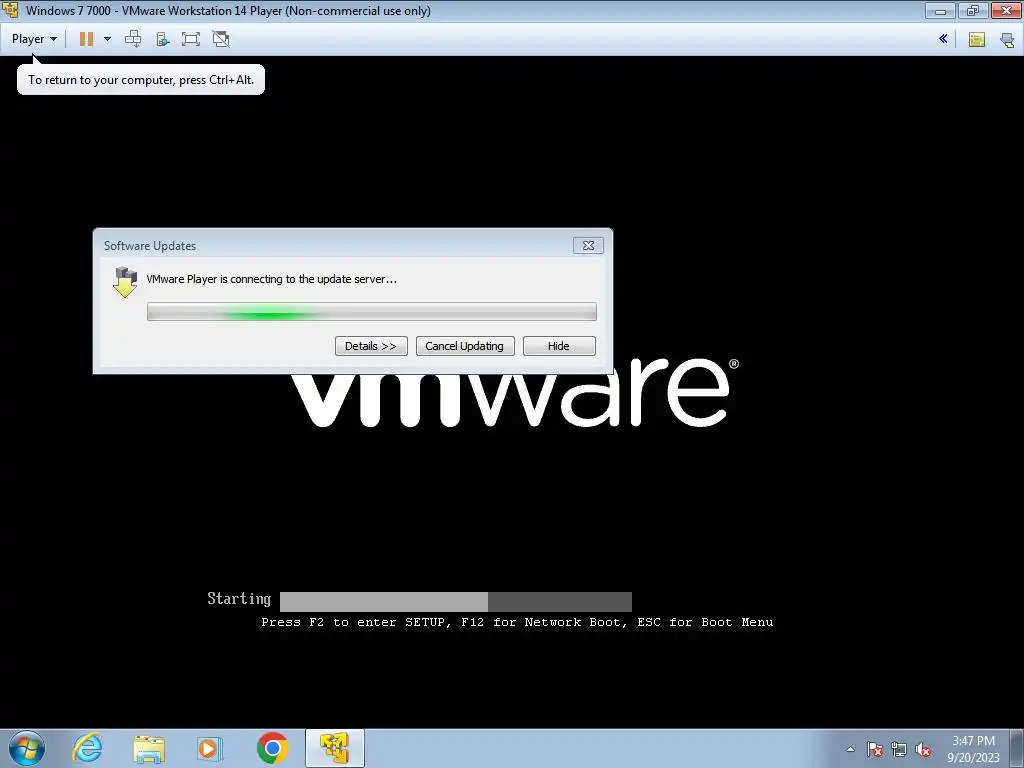Enter full screen mode
Image resolution: width=1024 pixels, height=768 pixels.
click(x=191, y=39)
